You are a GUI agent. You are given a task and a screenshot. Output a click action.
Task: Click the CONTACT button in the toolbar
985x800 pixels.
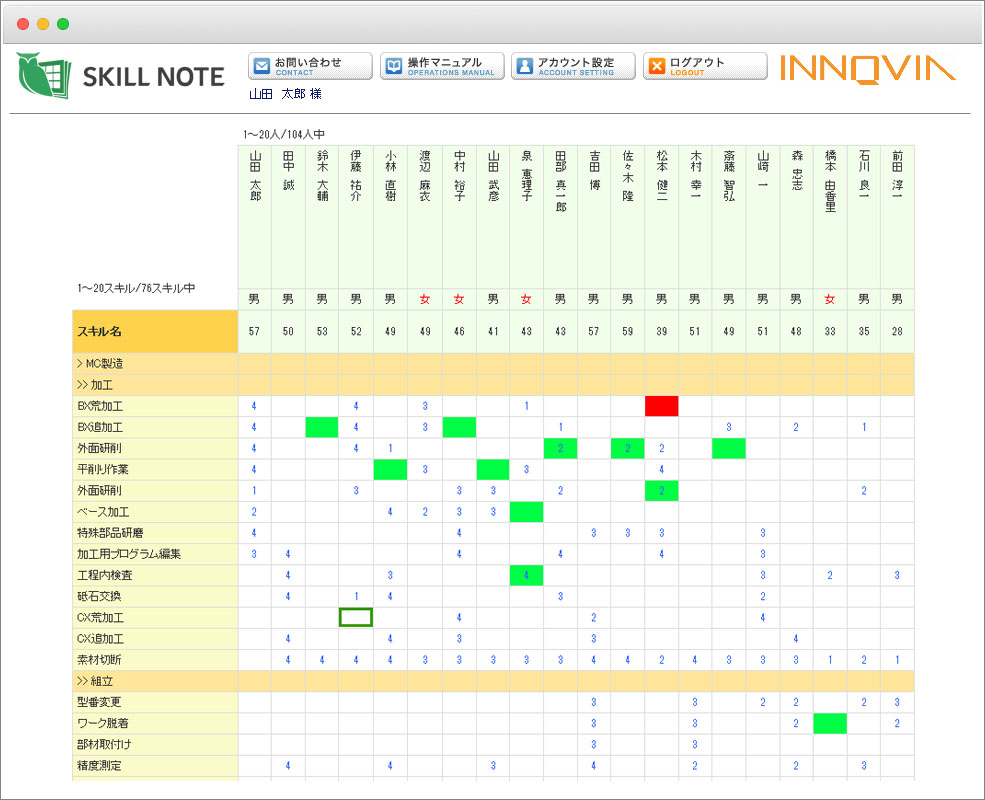[x=309, y=66]
